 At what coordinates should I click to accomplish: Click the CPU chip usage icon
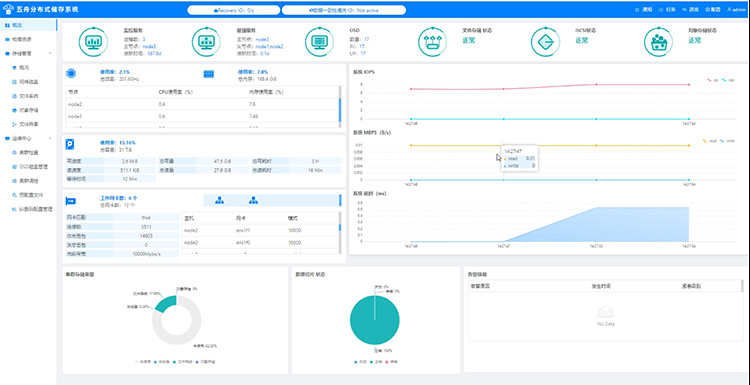point(71,74)
